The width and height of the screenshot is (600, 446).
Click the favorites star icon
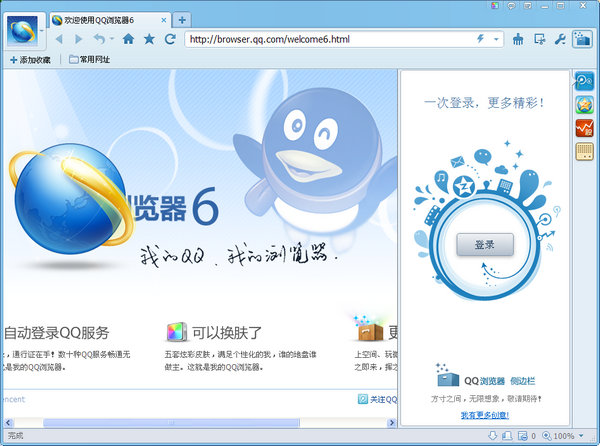[x=149, y=39]
